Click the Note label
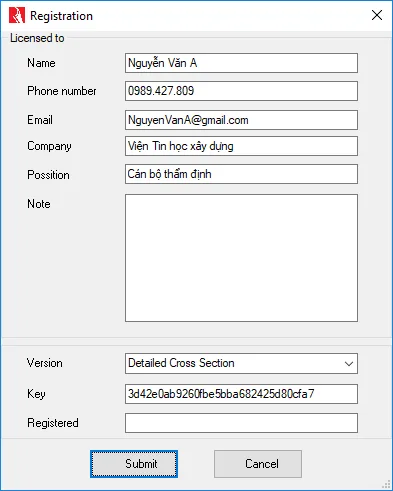The image size is (393, 491). 39,204
